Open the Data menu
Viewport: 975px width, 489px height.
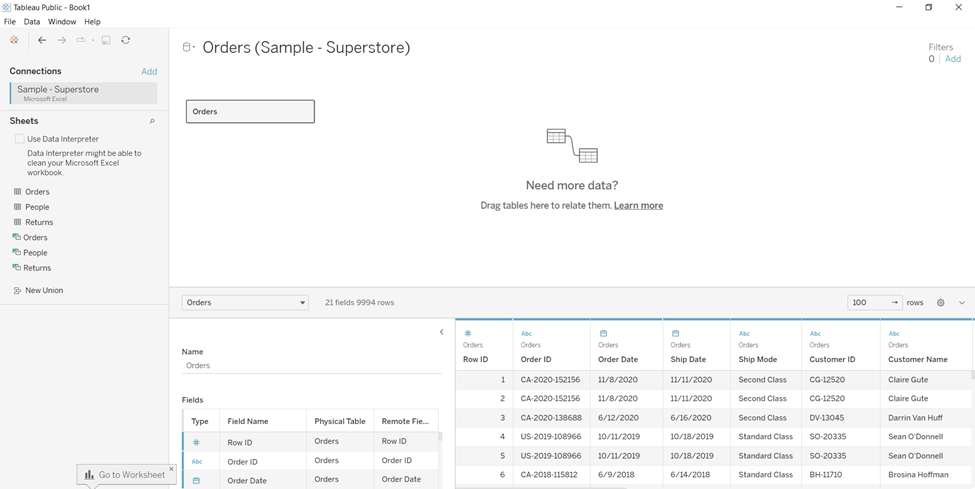pyautogui.click(x=32, y=22)
